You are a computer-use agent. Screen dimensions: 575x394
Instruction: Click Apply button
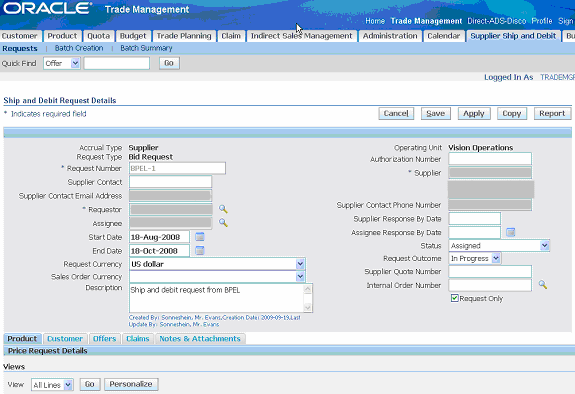[473, 113]
